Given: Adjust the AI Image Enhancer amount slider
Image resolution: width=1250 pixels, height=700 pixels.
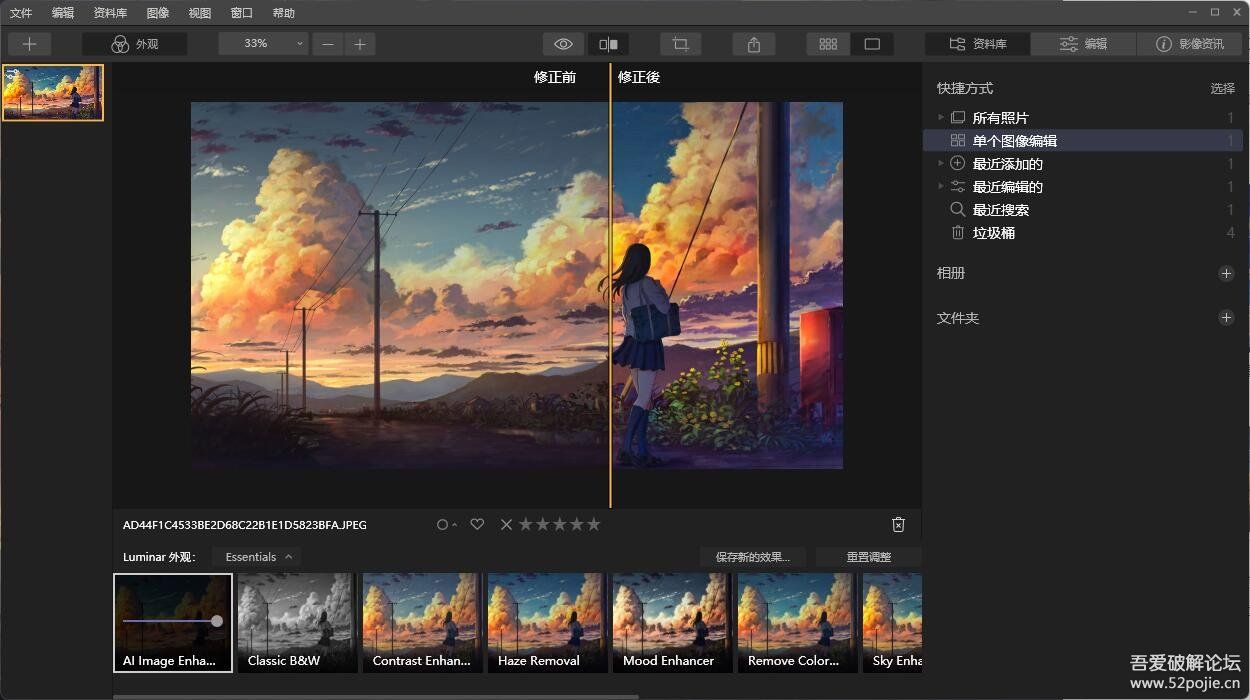Looking at the screenshot, I should pyautogui.click(x=217, y=621).
